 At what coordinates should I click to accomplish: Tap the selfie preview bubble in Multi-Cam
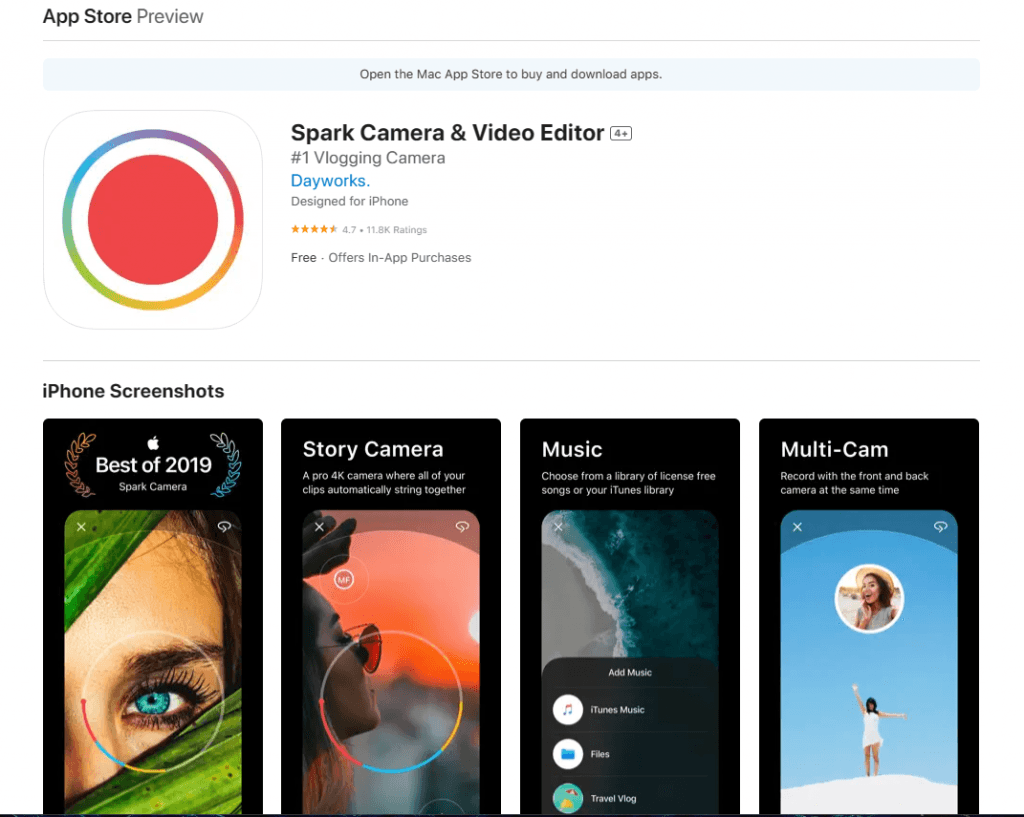click(x=868, y=600)
